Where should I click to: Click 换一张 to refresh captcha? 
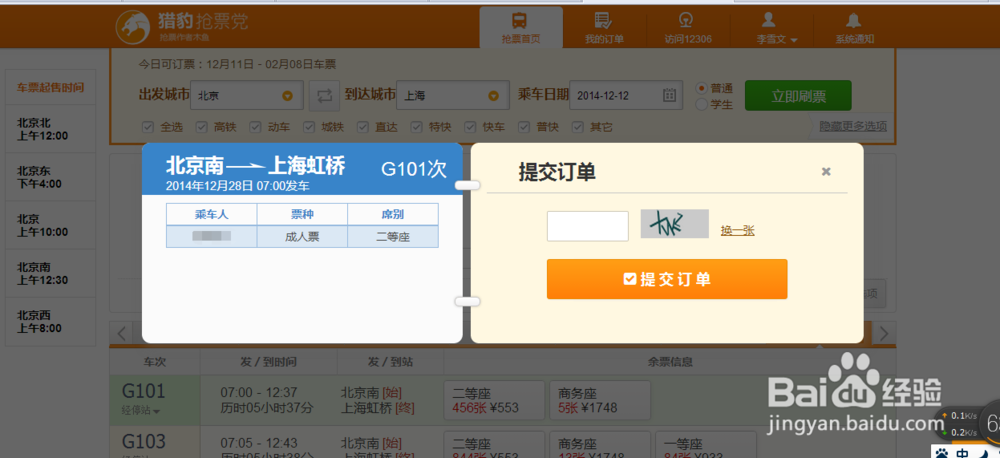737,230
